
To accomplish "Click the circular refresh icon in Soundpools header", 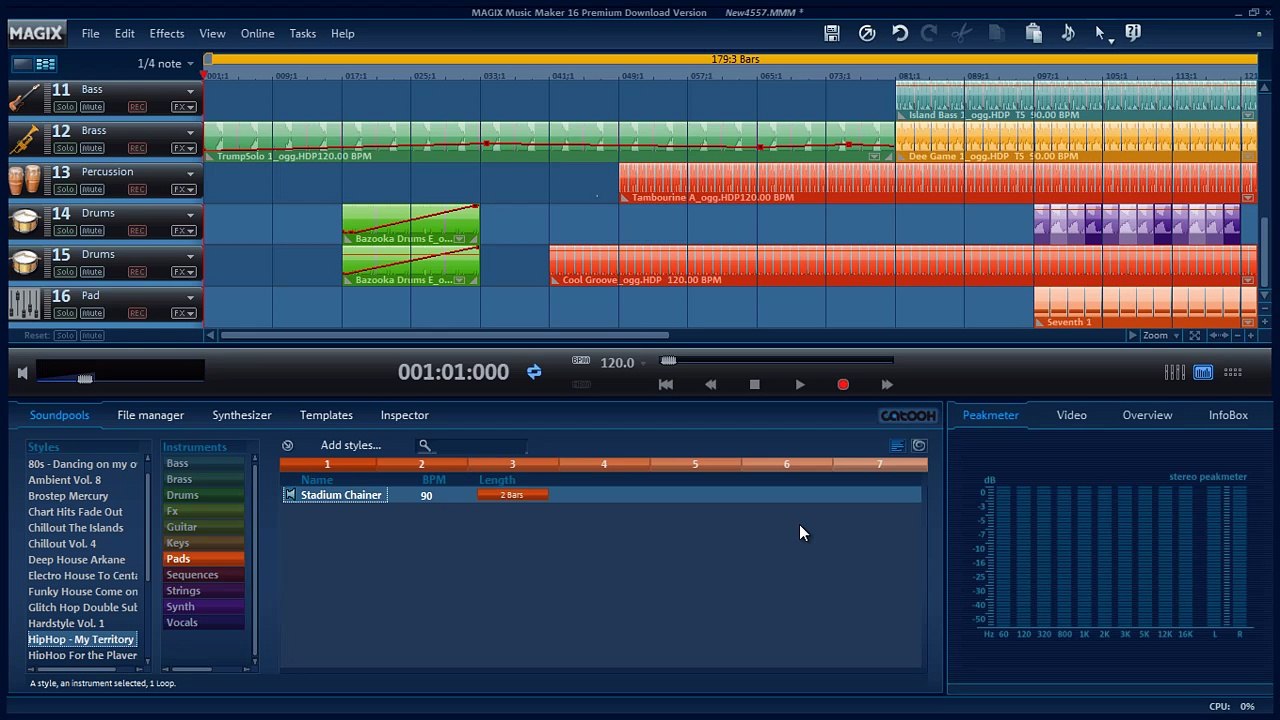I will 919,446.
